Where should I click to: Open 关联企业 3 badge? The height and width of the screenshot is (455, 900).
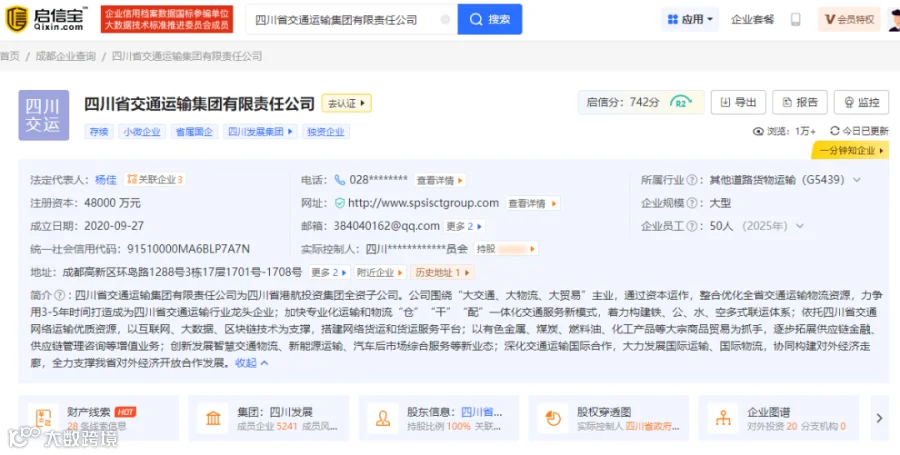click(154, 180)
